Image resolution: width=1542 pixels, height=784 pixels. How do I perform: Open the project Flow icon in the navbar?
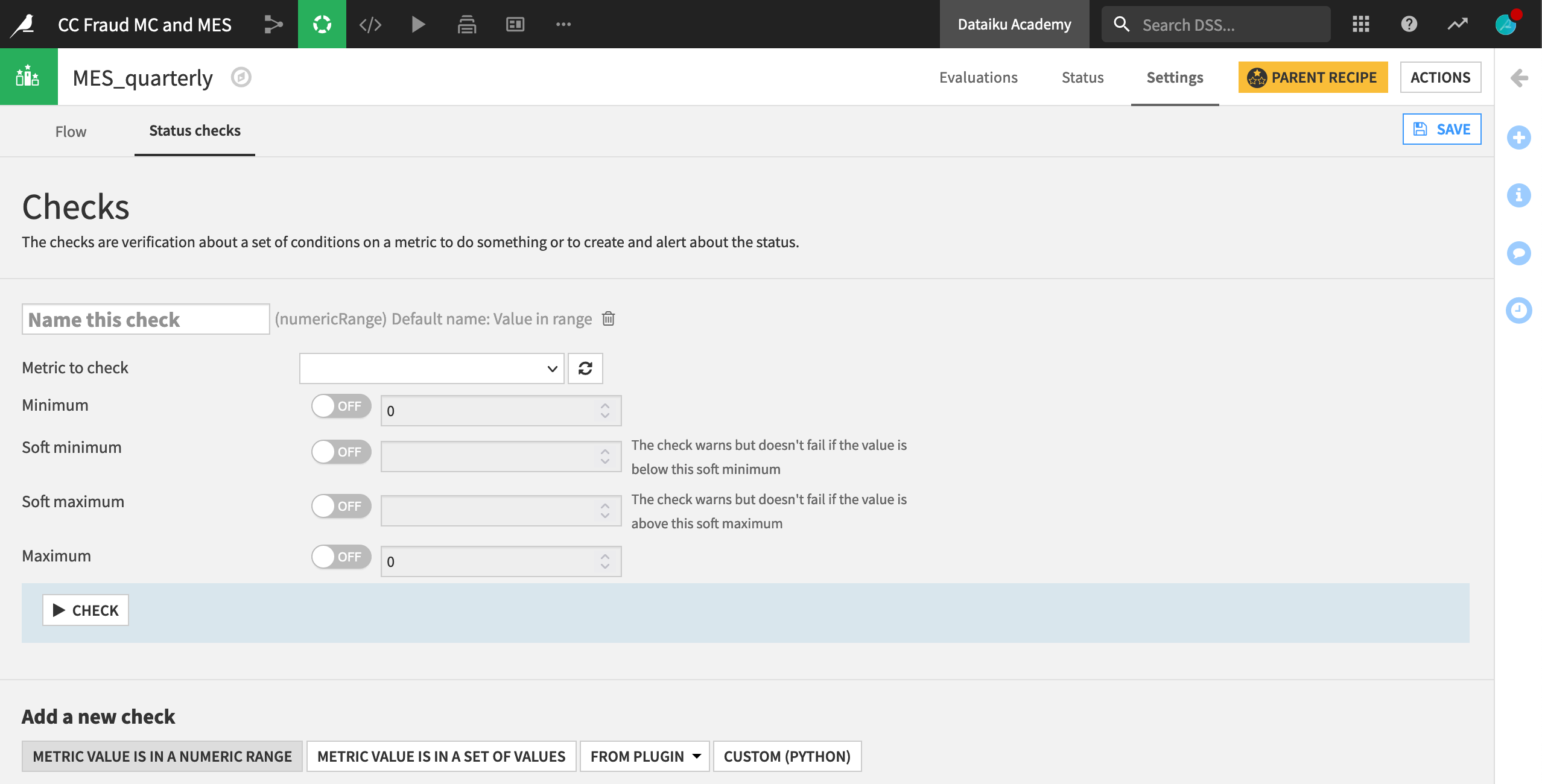pyautogui.click(x=273, y=24)
